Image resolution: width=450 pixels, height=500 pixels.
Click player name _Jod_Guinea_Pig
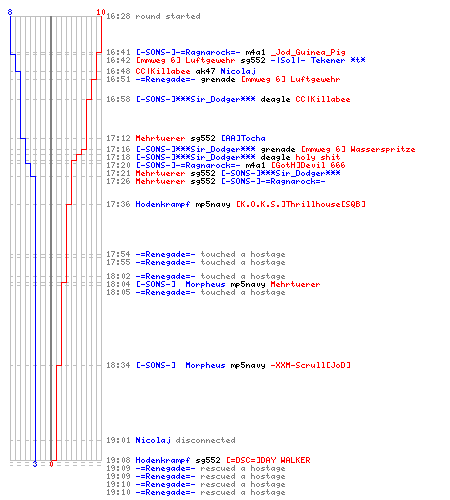pos(308,52)
